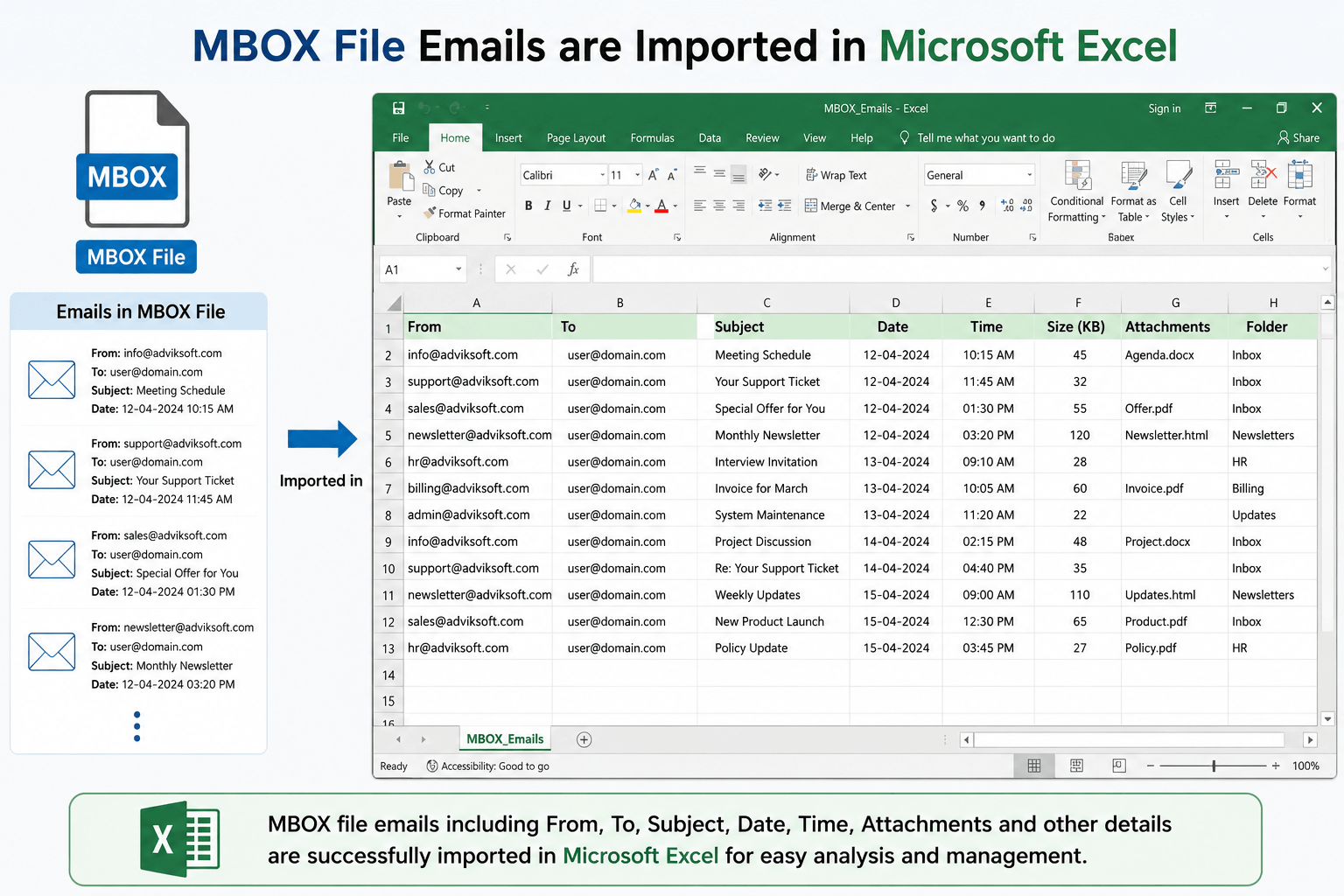Open Conditional Formatting menu
1344x896 pixels.
click(1077, 192)
